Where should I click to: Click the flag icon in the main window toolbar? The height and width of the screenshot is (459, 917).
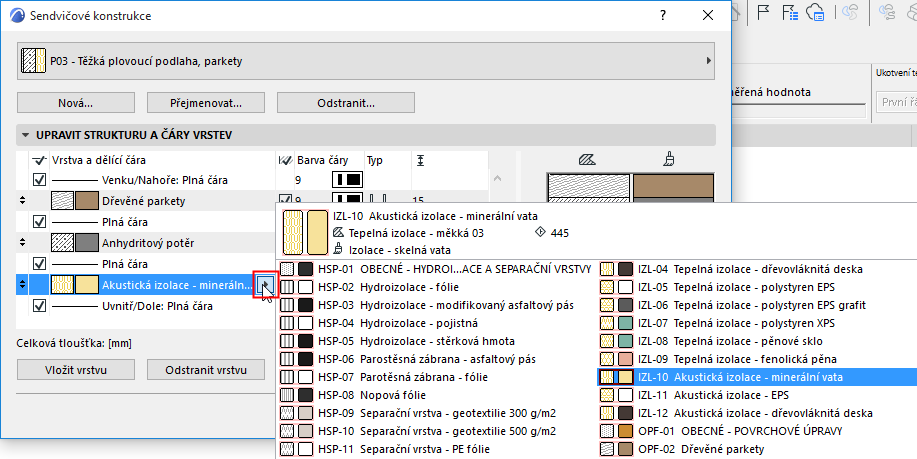tap(763, 12)
